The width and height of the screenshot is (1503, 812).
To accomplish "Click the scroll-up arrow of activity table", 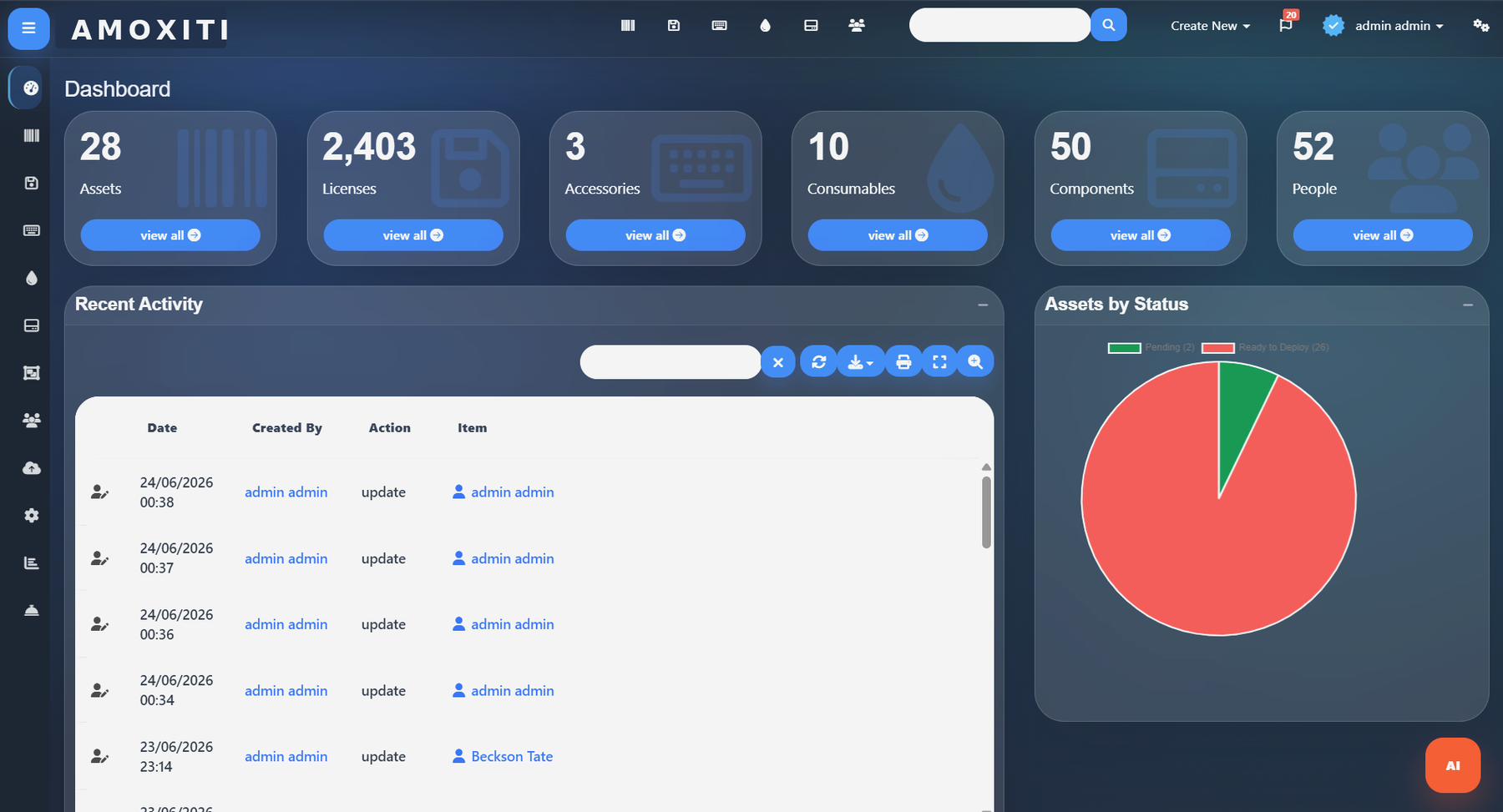I will (986, 467).
